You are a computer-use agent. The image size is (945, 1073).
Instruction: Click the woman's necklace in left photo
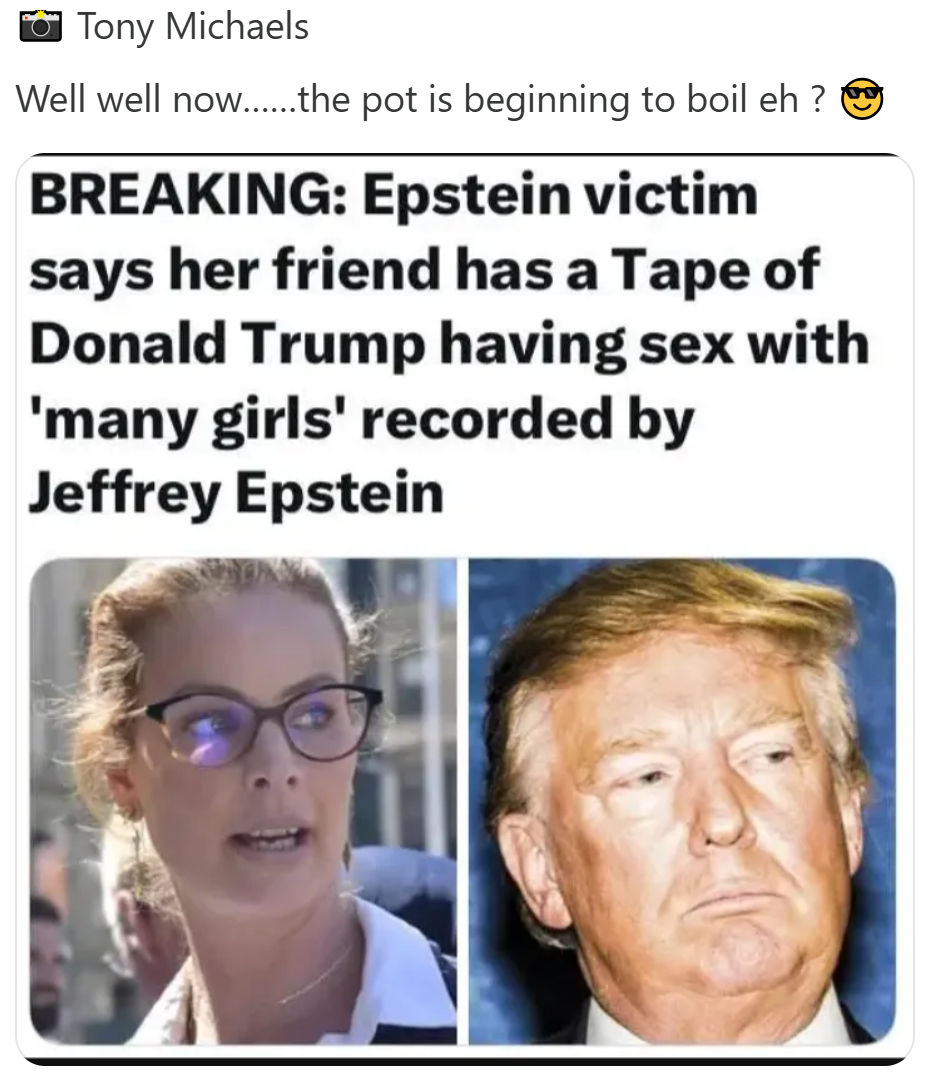click(x=313, y=975)
